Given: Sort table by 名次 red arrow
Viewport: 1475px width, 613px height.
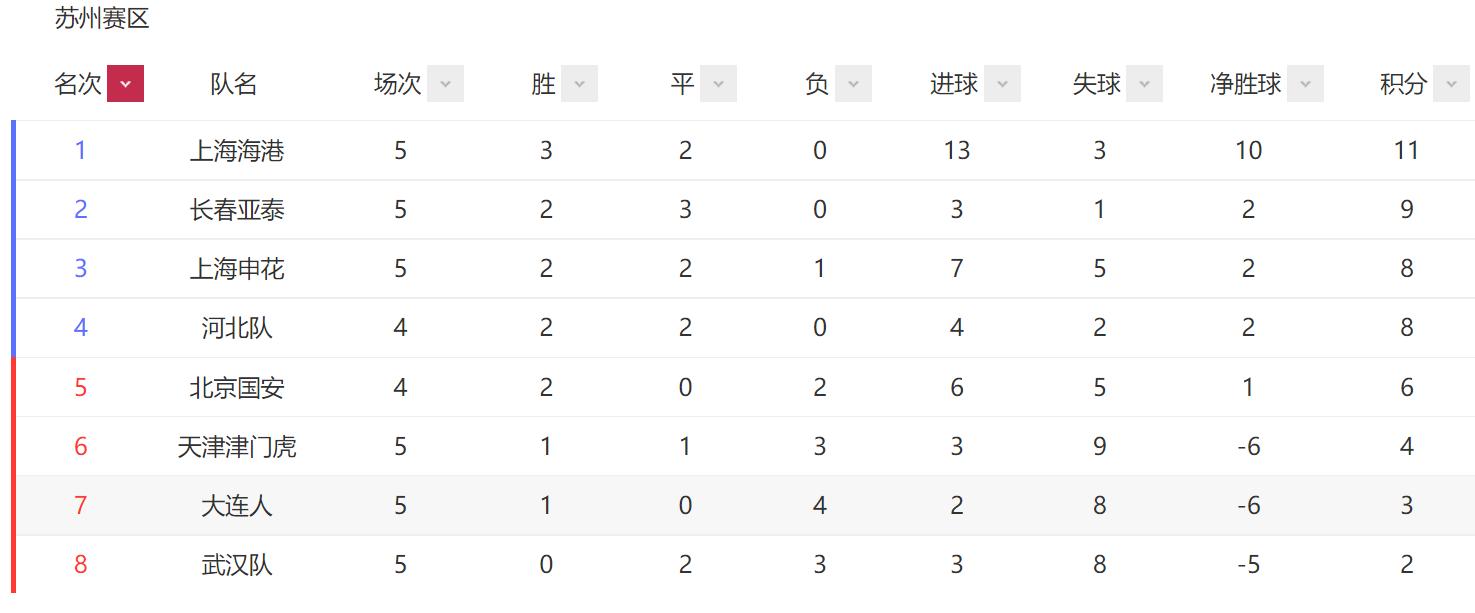Looking at the screenshot, I should (x=125, y=84).
